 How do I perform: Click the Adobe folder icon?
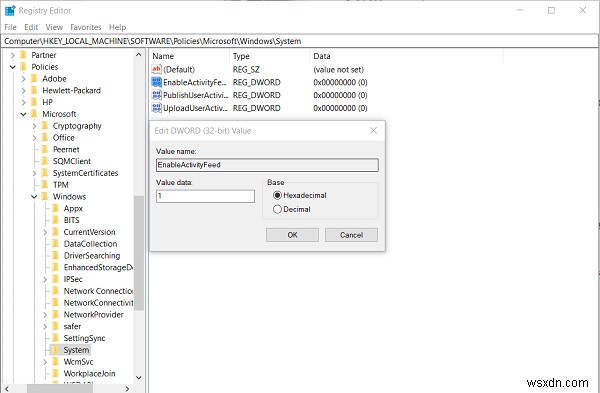coord(34,78)
